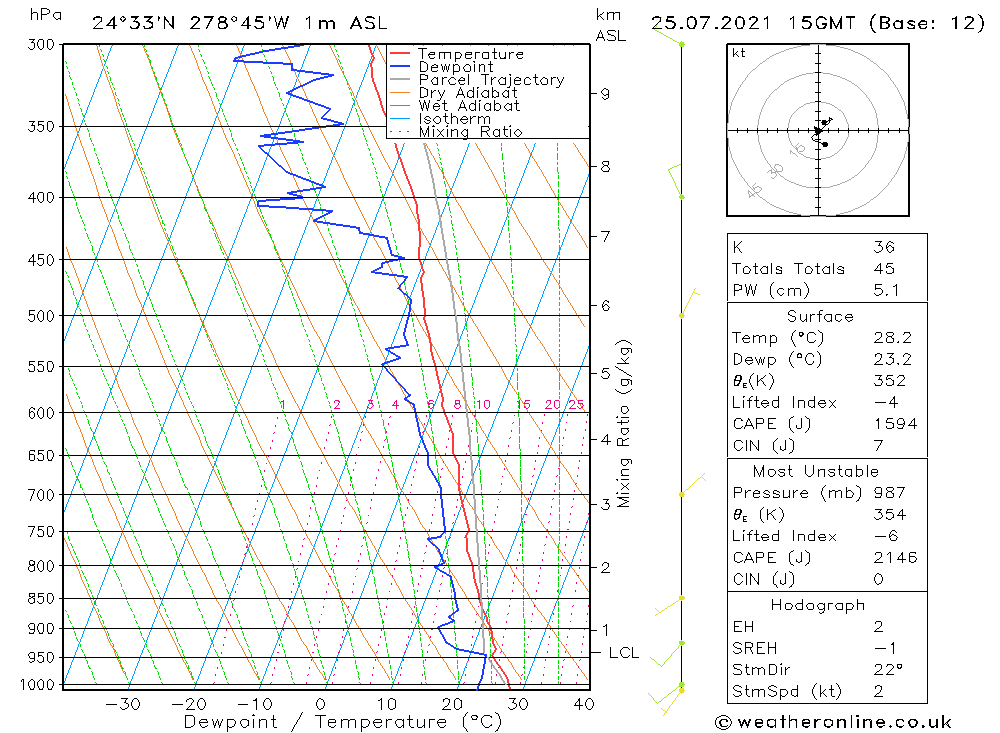Click the 45 ring label in hodograph
Viewport: 1000px width, 733px height.
coord(754,190)
